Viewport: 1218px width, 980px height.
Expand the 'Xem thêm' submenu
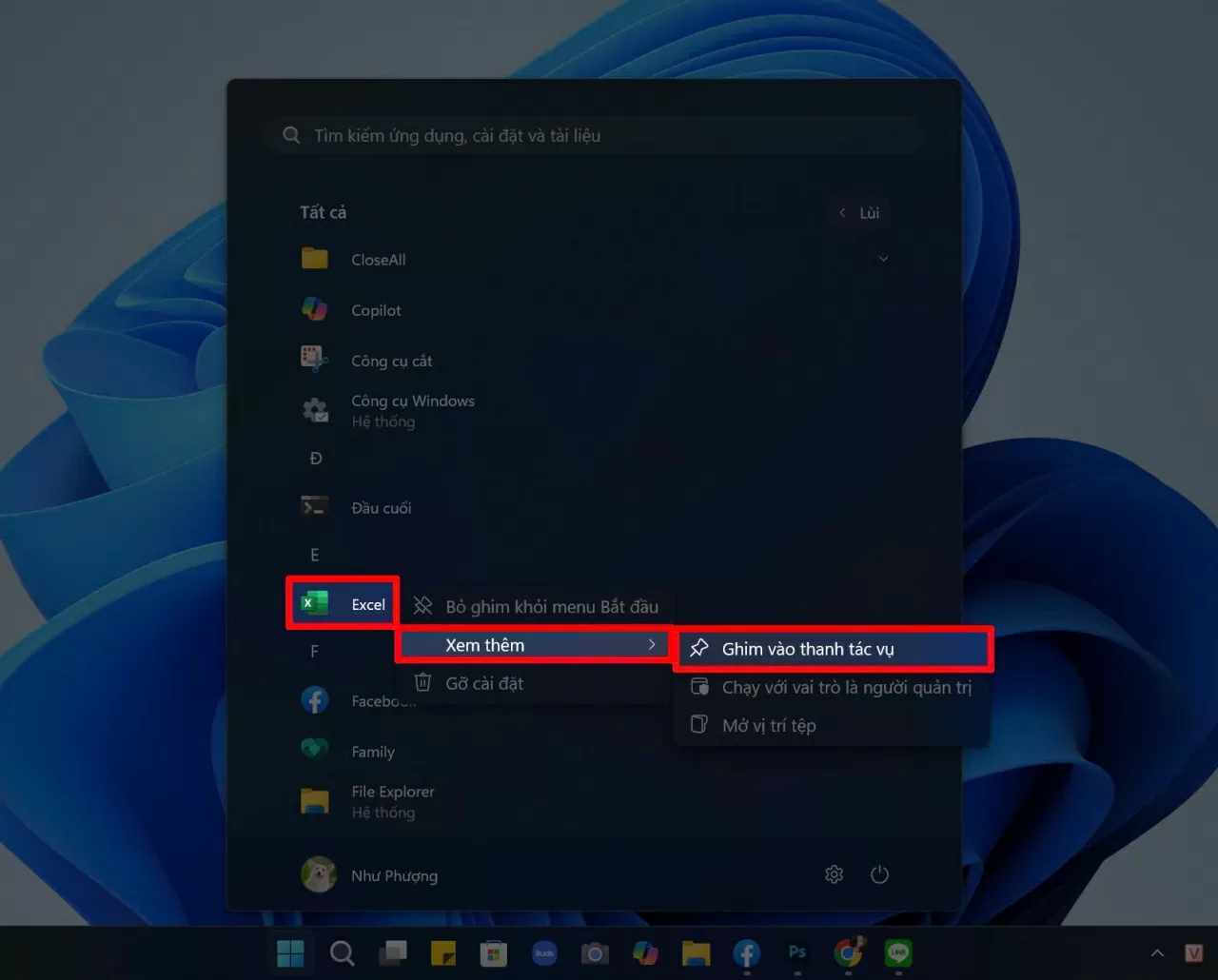point(535,645)
